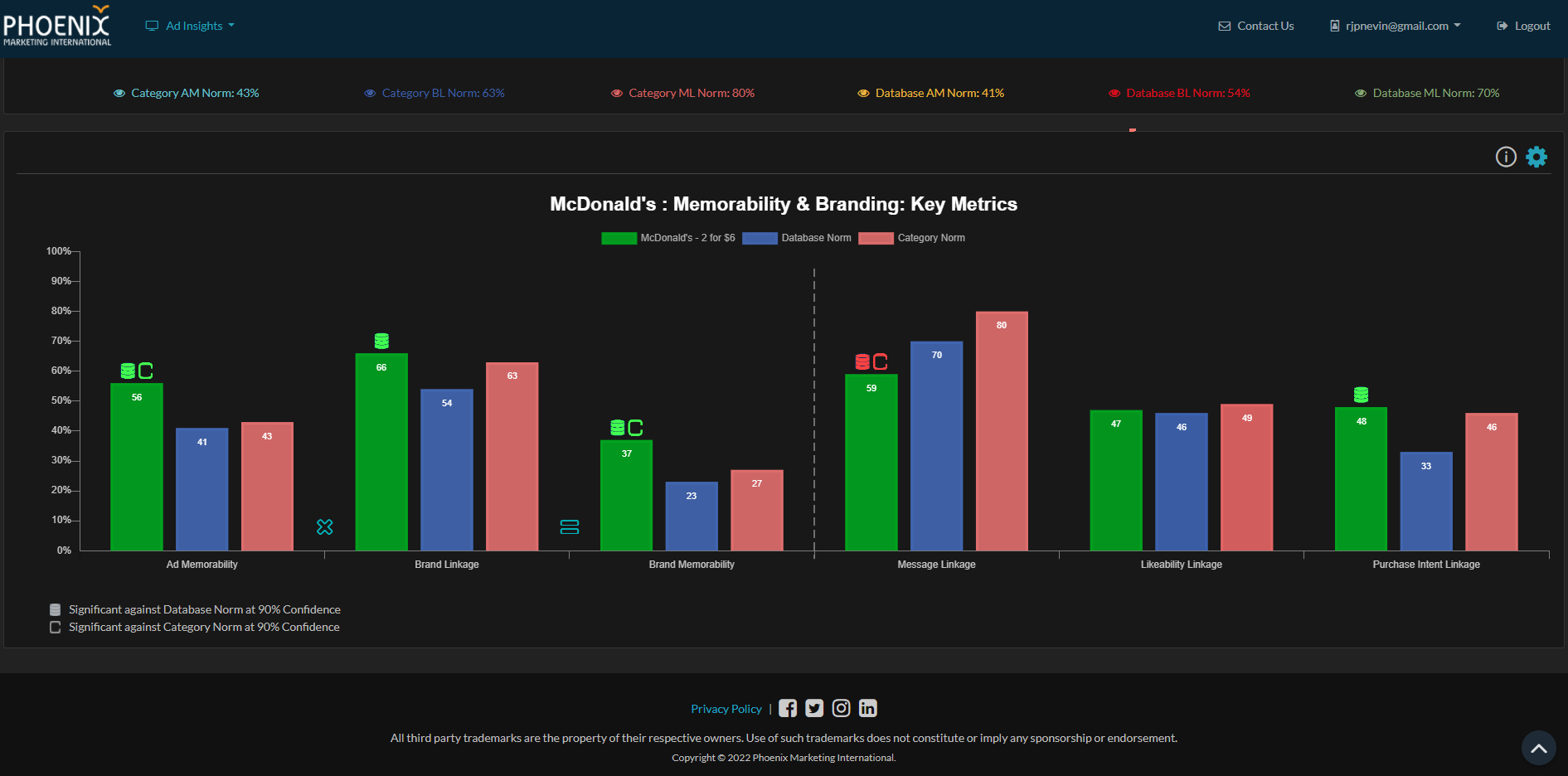Click the Brand Memorability axis label
Viewport: 1568px width, 776px height.
(692, 565)
